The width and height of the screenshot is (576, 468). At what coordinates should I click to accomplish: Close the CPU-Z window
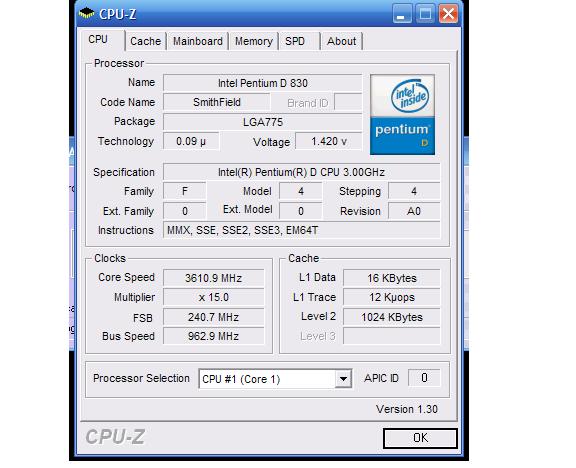click(449, 14)
